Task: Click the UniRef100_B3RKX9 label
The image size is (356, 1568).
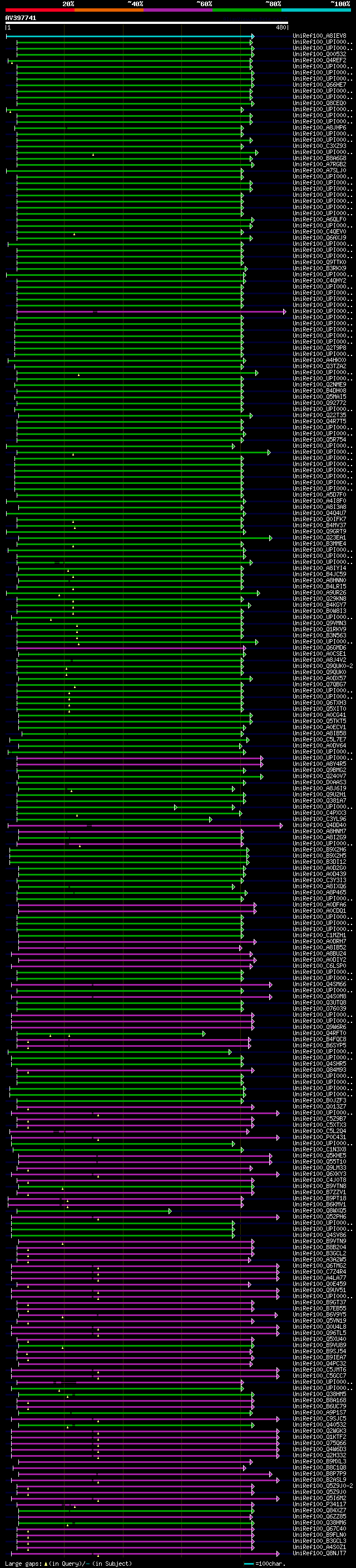Action: [x=319, y=269]
